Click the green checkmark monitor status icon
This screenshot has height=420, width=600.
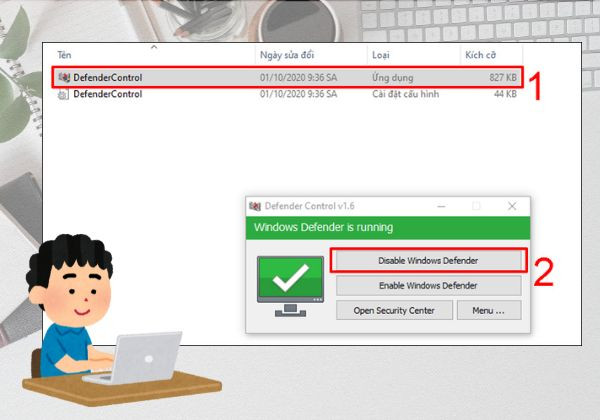pos(290,286)
